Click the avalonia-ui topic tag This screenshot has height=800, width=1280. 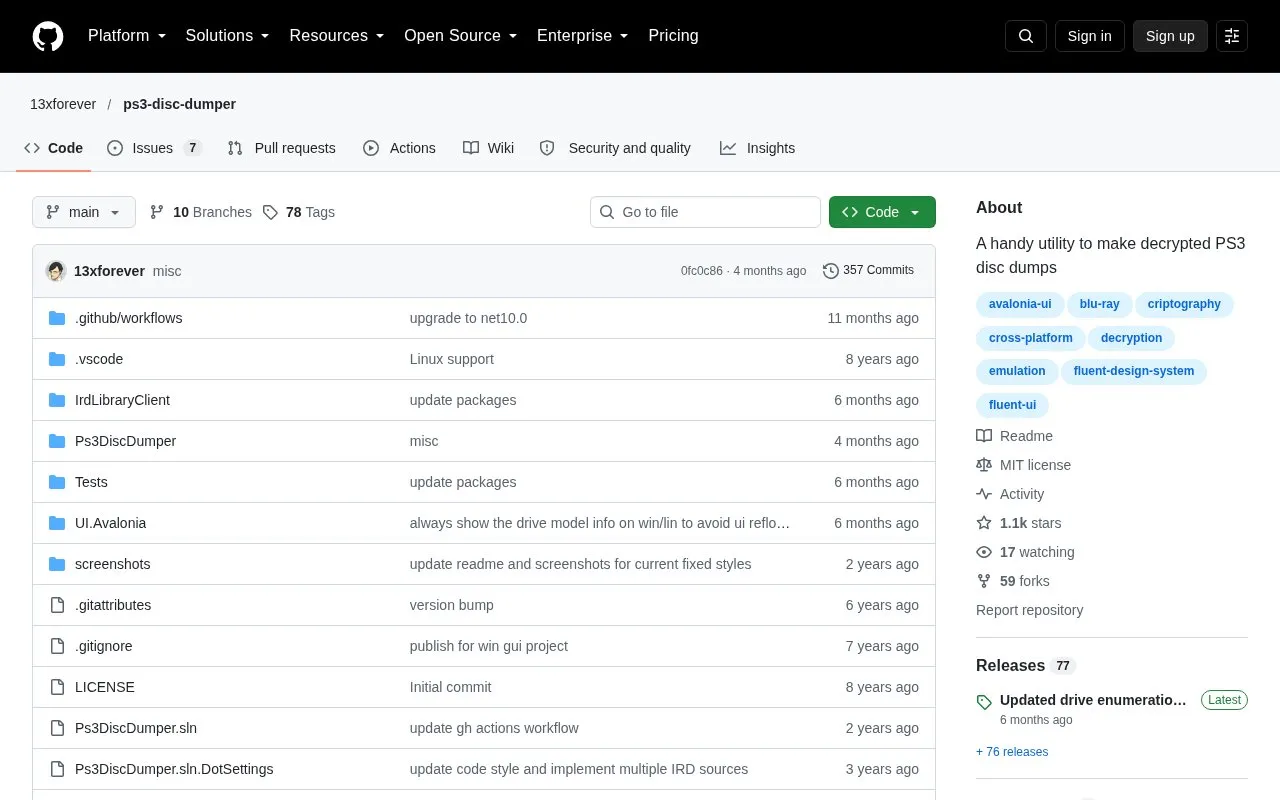tap(1020, 304)
